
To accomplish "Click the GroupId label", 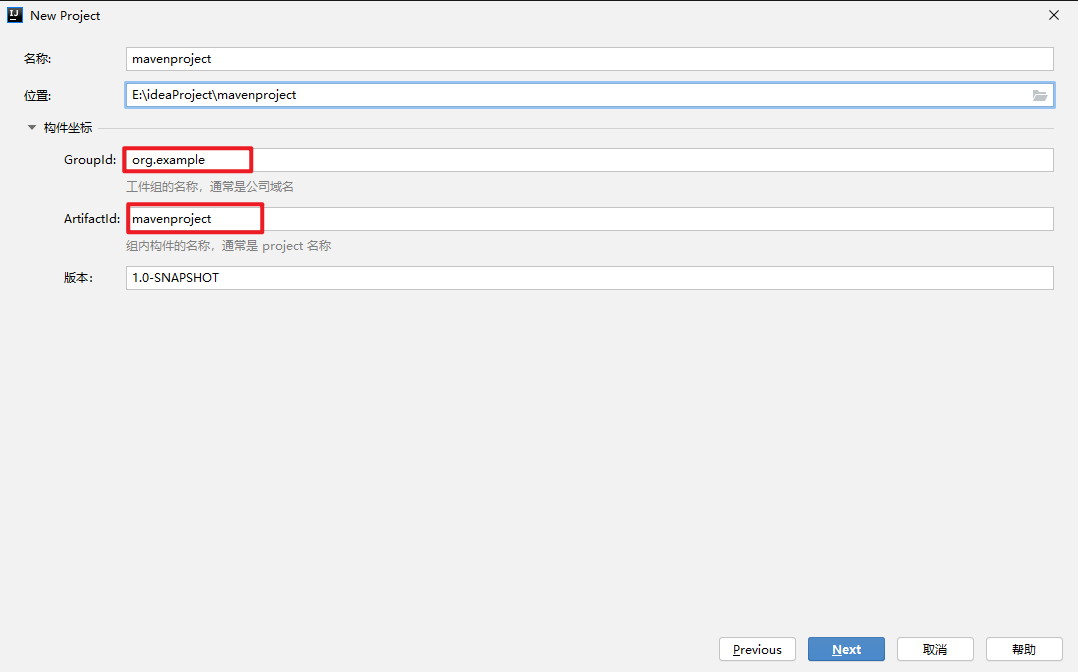I will point(90,160).
